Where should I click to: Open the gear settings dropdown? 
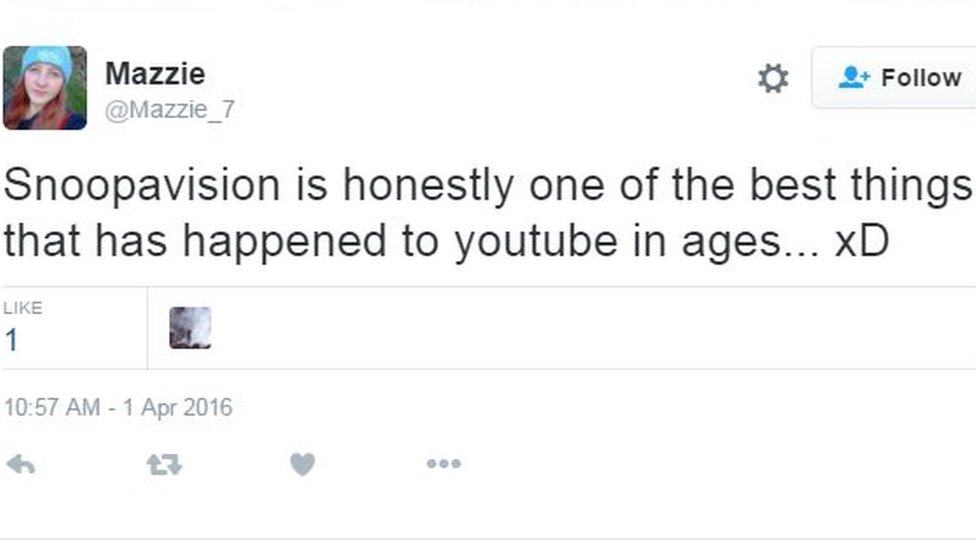[772, 79]
